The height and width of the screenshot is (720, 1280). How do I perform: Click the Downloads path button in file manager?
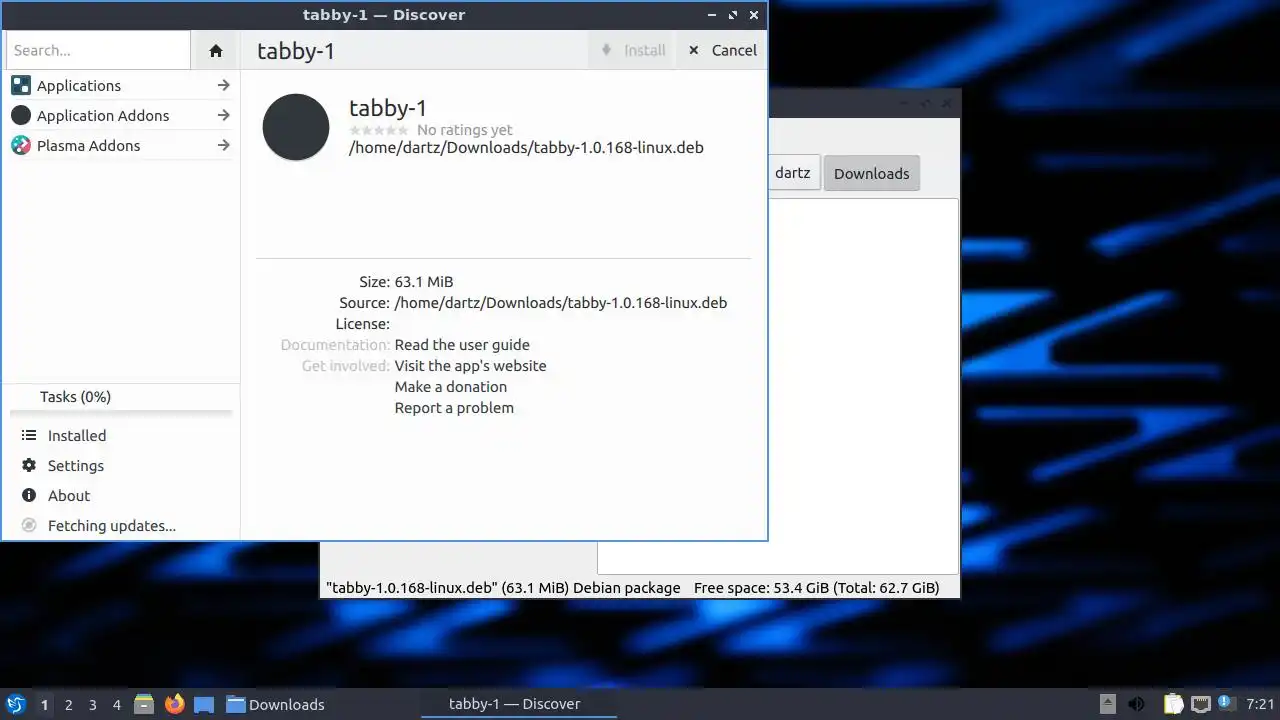point(871,173)
